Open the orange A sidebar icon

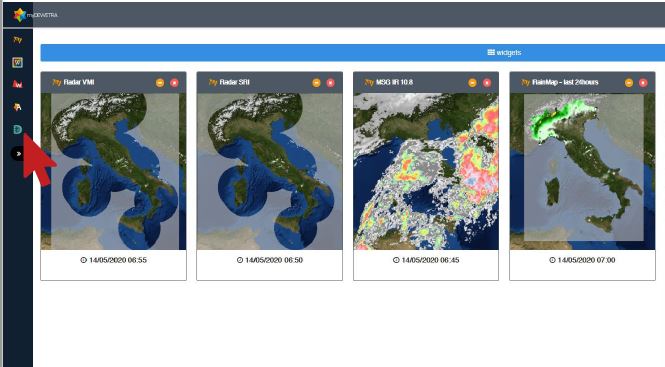(x=17, y=107)
